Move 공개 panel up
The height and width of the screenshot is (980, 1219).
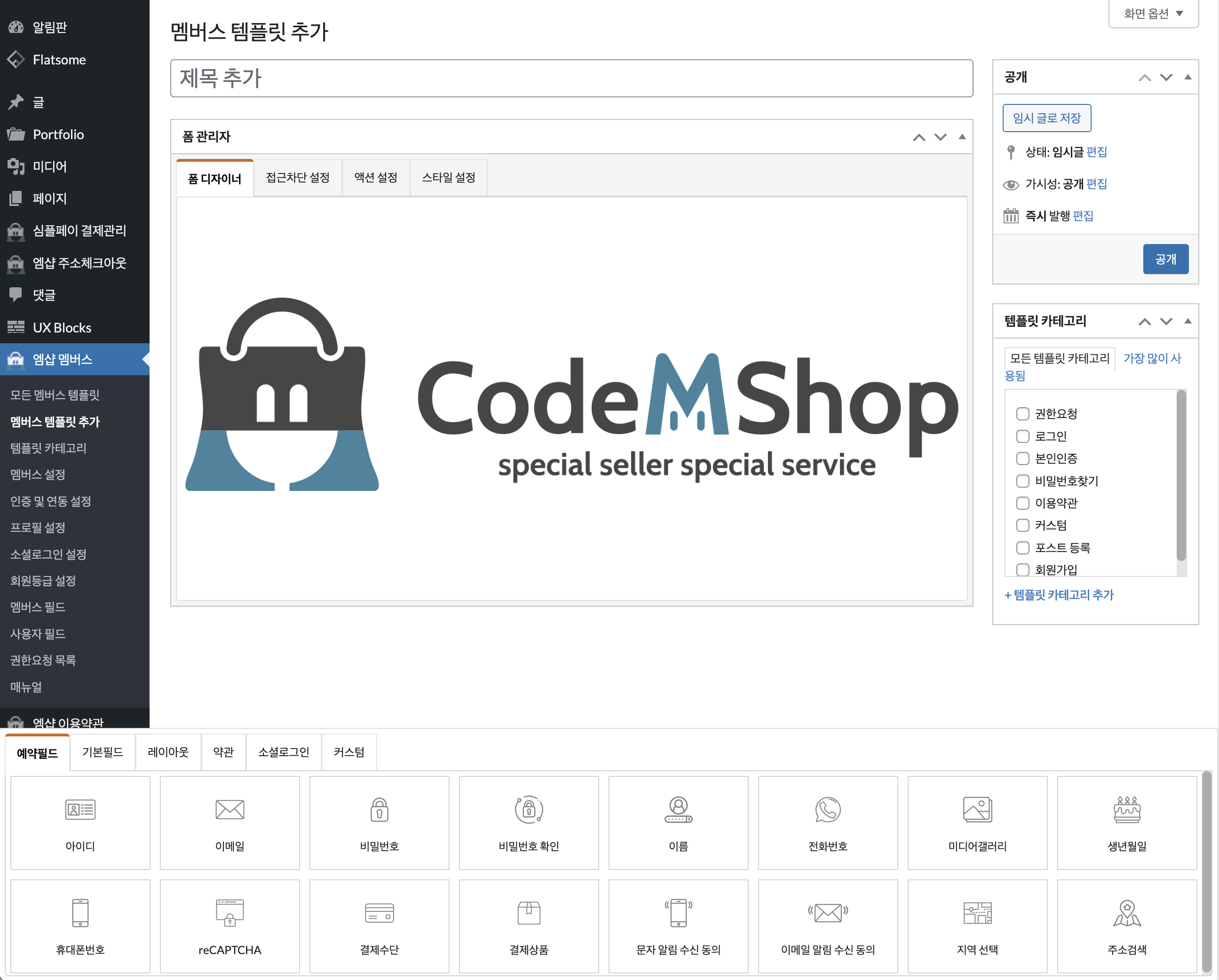1145,78
